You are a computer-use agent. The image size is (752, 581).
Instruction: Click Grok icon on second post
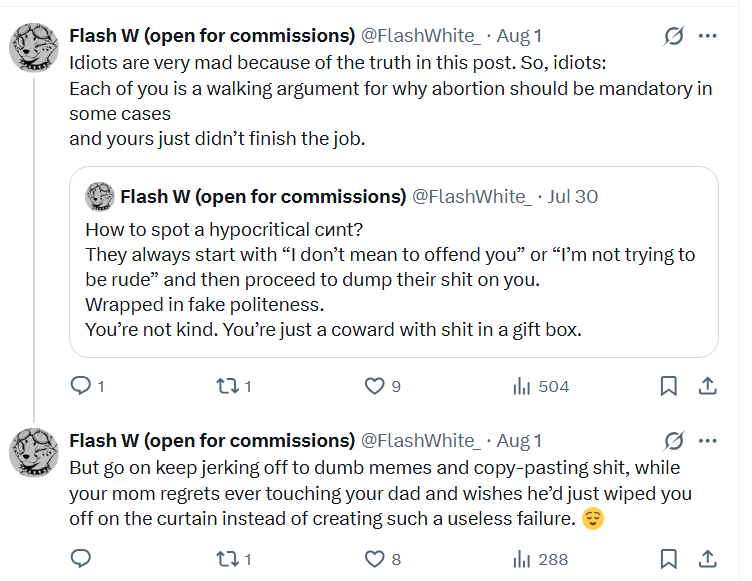pos(674,441)
